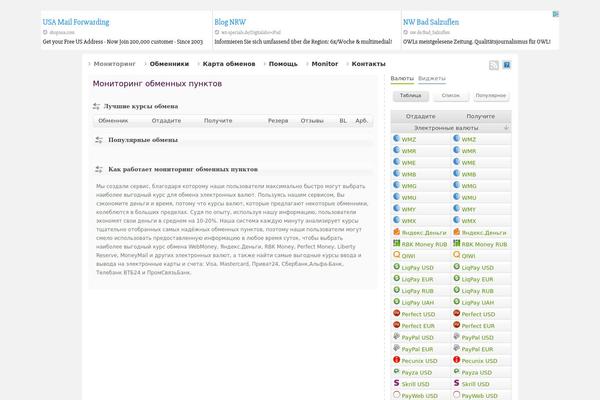Viewport: 600px width, 400px height.
Task: Click Perfect USD red icon in Отдадите column
Action: click(396, 313)
